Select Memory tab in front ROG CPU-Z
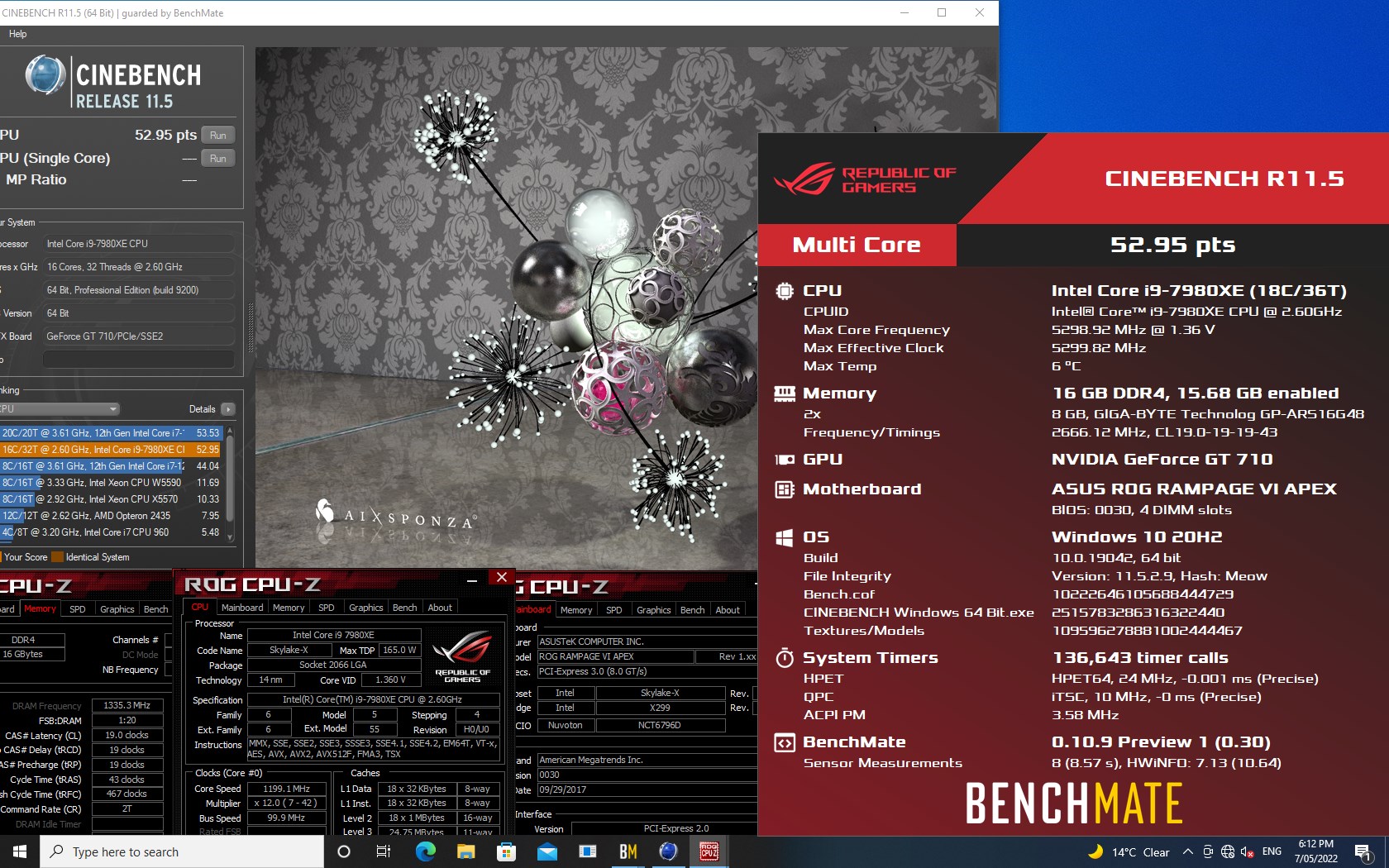The image size is (1389, 868). pyautogui.click(x=289, y=608)
